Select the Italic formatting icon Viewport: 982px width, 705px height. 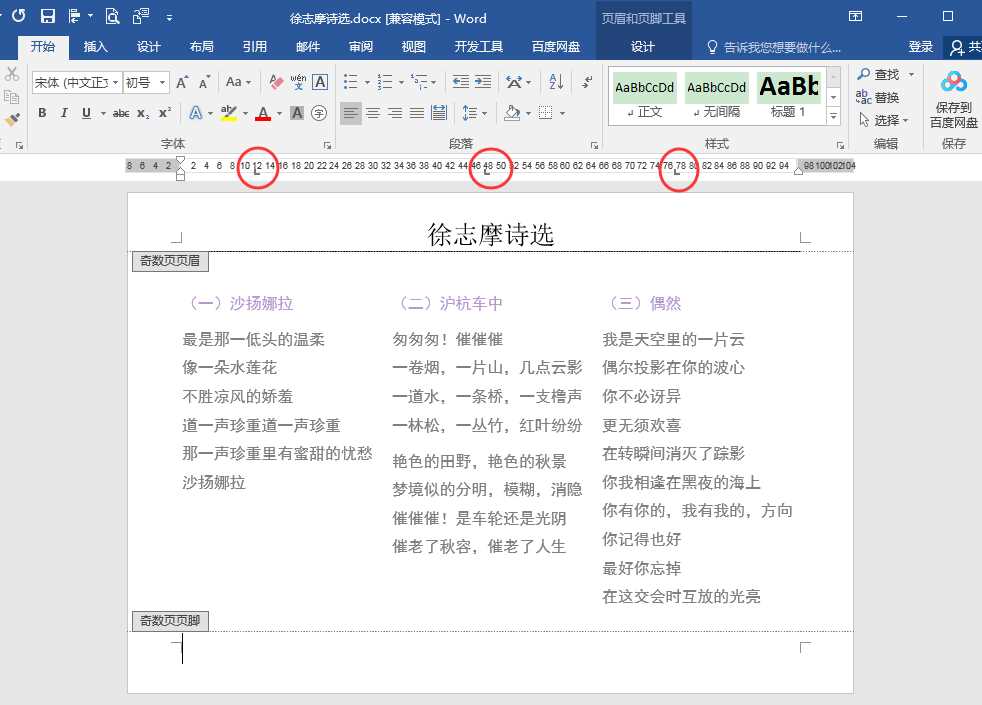pyautogui.click(x=63, y=113)
